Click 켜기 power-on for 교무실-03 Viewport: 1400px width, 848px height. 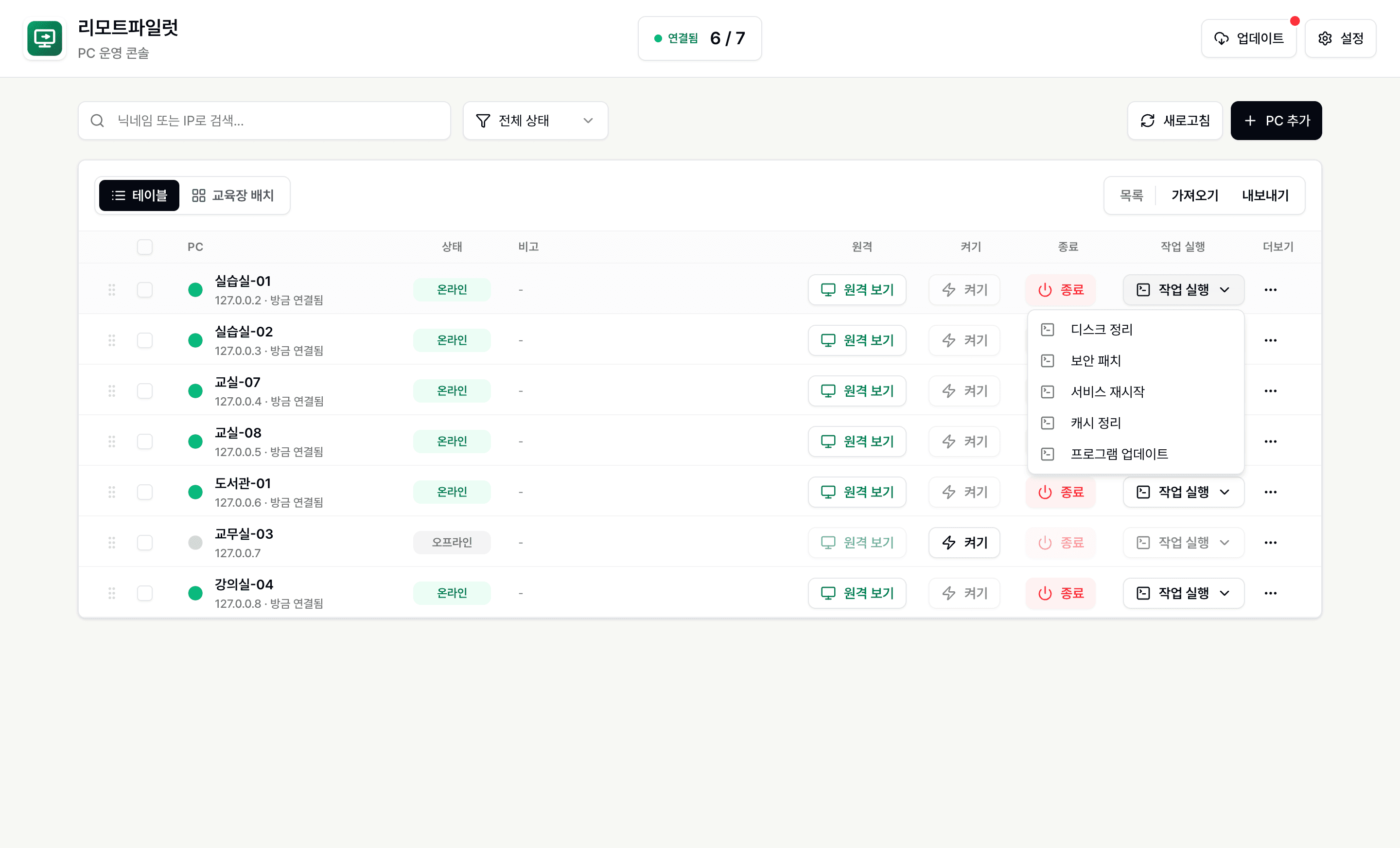coord(964,543)
